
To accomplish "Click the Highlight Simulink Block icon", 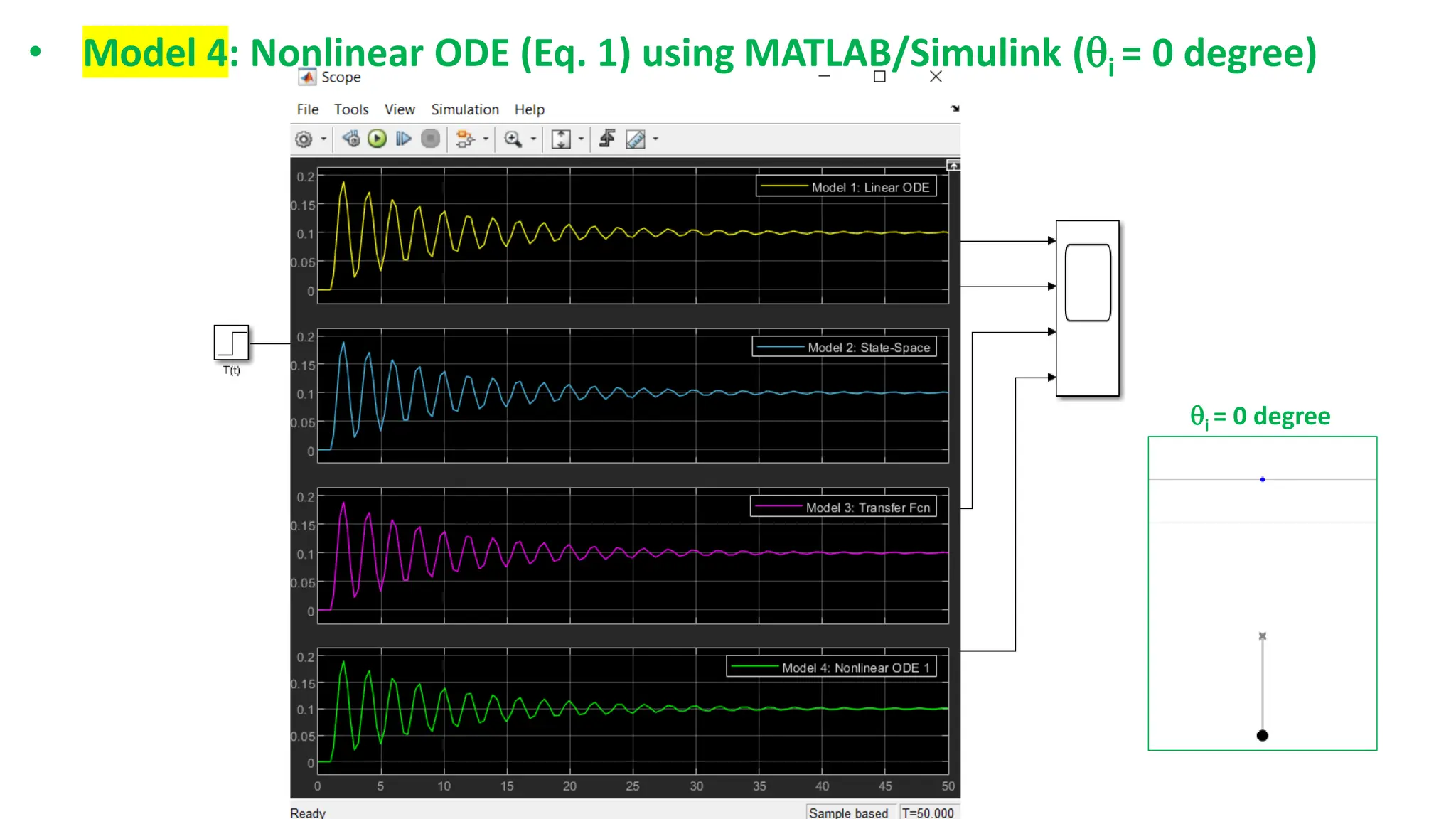I will (x=465, y=139).
